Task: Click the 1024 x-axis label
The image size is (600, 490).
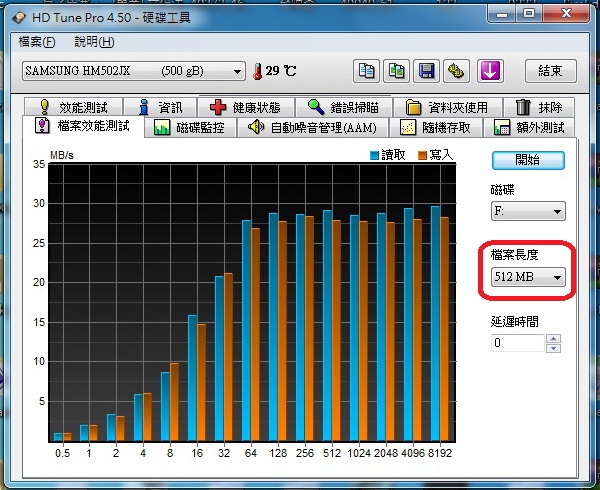Action: pyautogui.click(x=359, y=453)
